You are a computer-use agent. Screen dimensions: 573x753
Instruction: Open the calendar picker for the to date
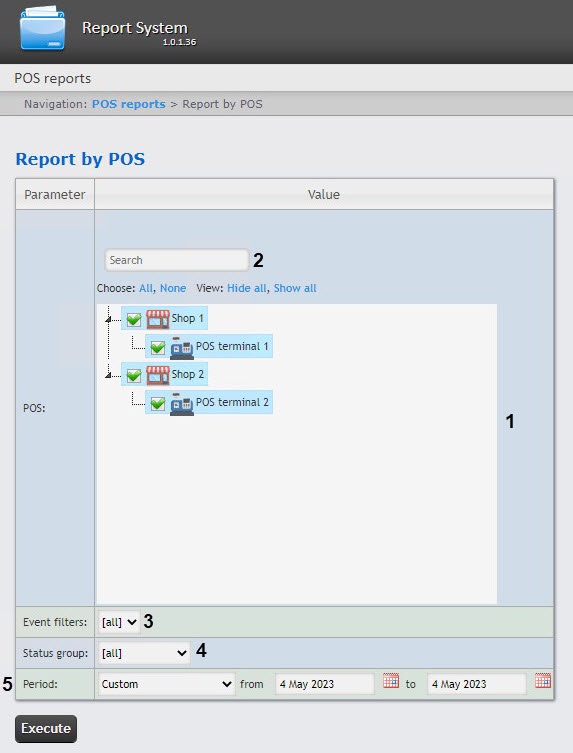(543, 680)
